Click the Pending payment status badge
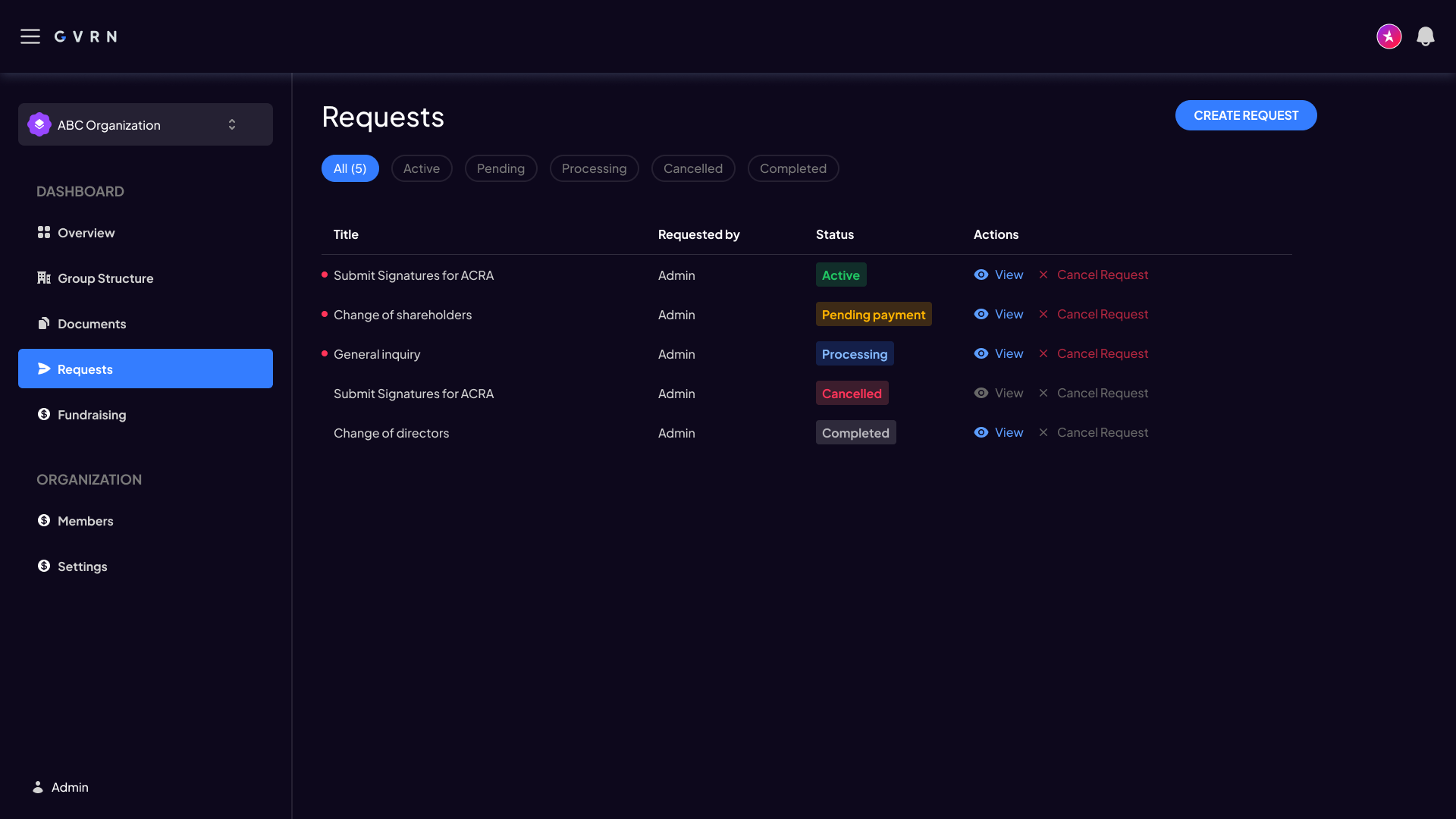Viewport: 1456px width, 819px height. 874,314
